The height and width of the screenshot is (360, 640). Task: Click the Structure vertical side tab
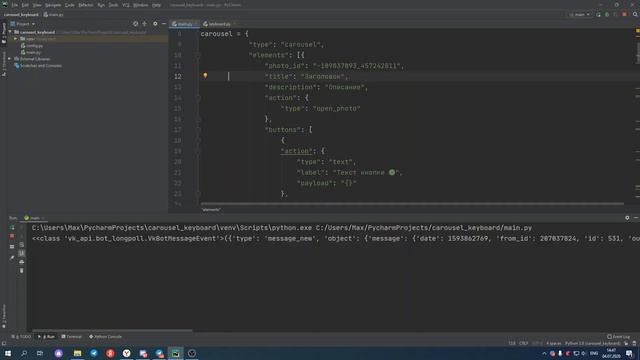click(4, 63)
